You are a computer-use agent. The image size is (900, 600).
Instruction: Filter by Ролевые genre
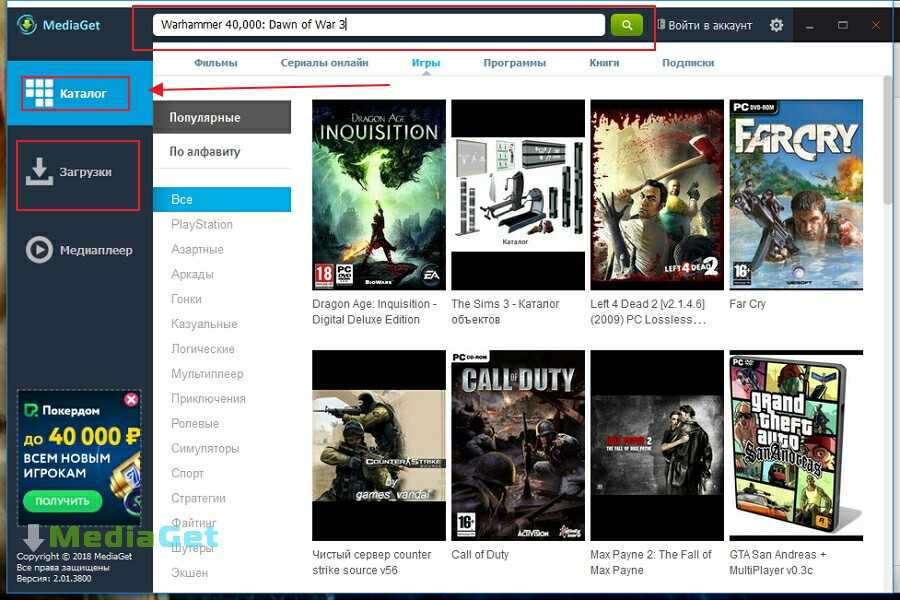coord(195,423)
